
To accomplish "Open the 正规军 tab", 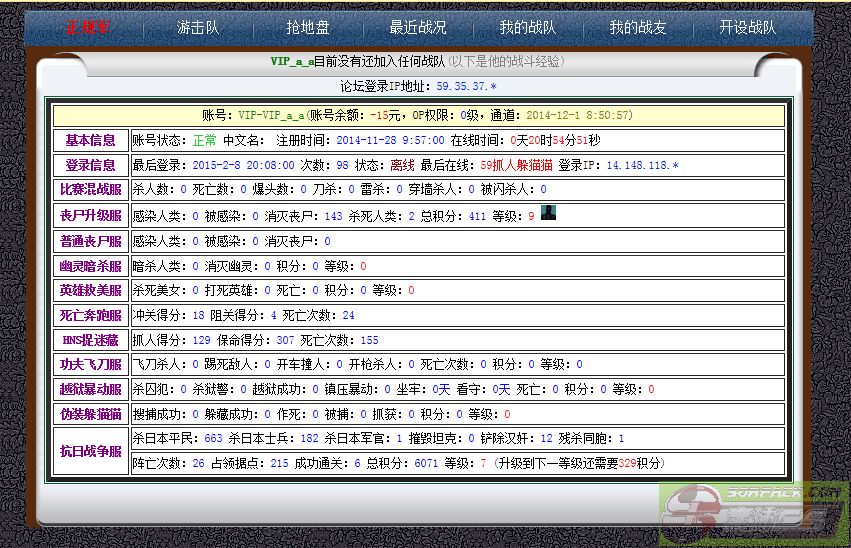I will 89,28.
